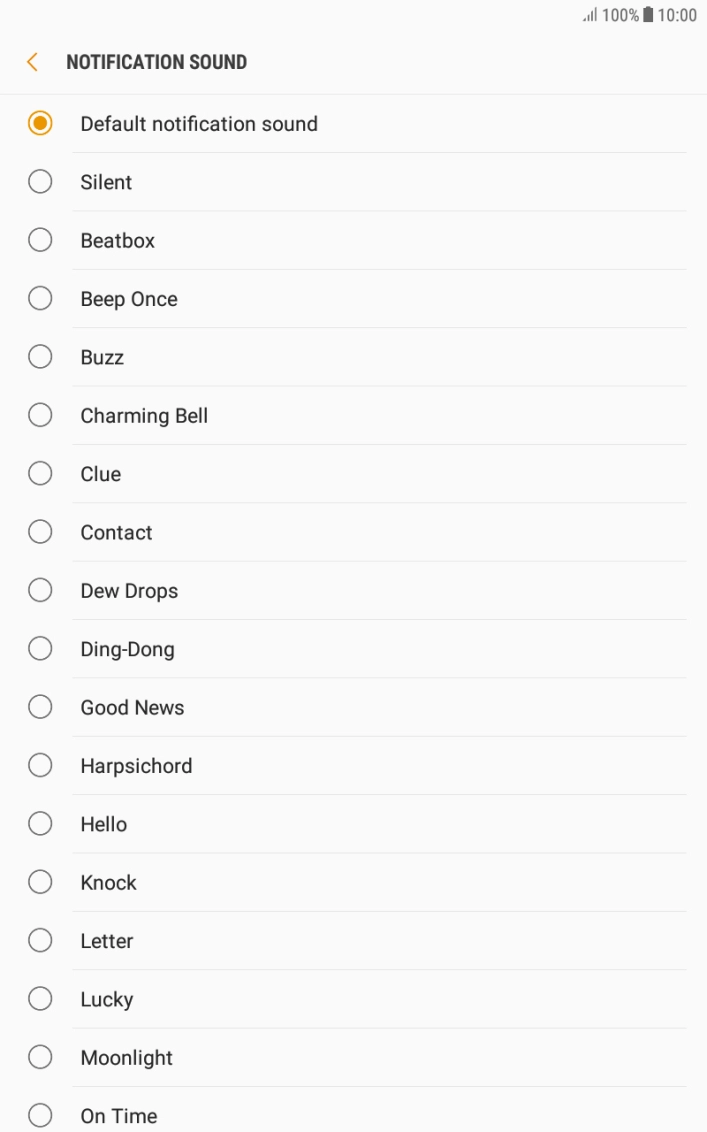
Task: Select the Clue sound option
Action: [x=100, y=473]
